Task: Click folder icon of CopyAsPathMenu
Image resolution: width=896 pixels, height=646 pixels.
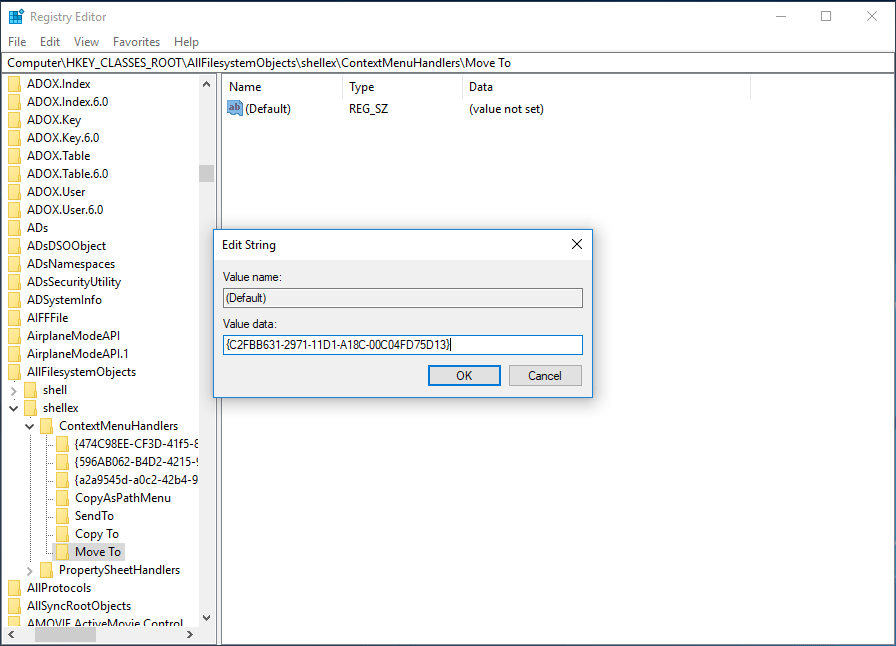Action: tap(63, 498)
